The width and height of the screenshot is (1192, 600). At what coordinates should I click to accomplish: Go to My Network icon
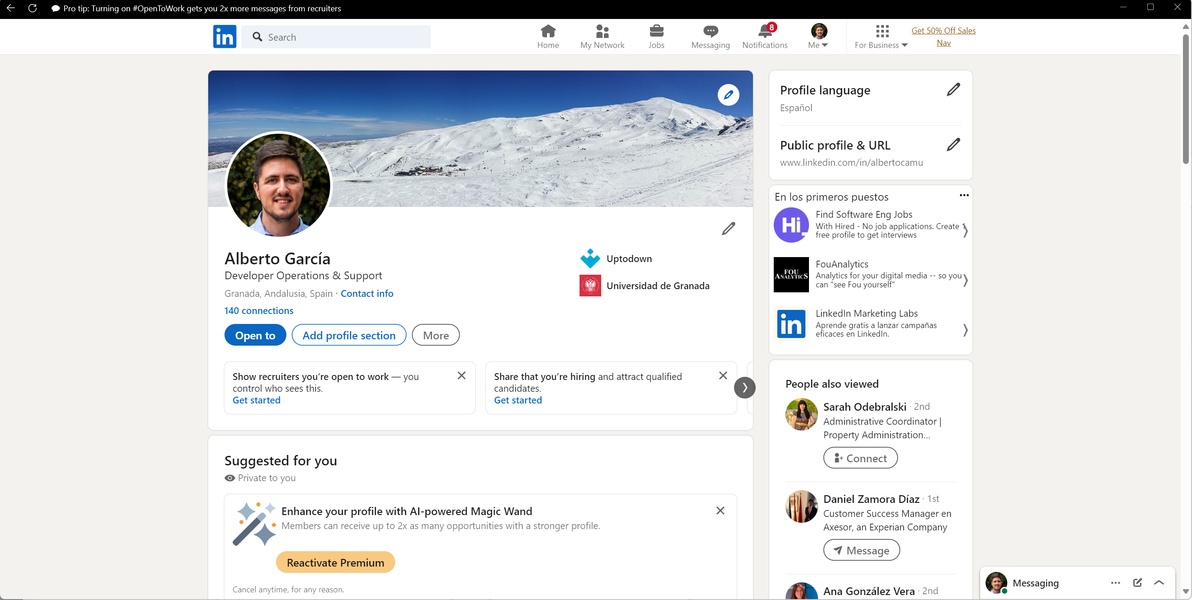pyautogui.click(x=602, y=31)
